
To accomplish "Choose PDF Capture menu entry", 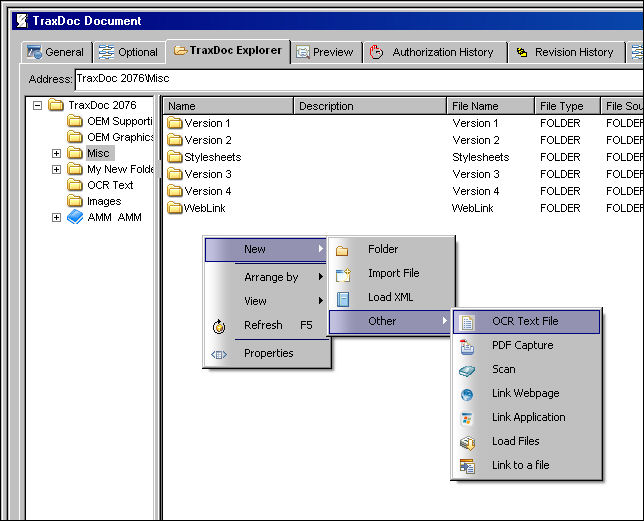I will (x=527, y=346).
